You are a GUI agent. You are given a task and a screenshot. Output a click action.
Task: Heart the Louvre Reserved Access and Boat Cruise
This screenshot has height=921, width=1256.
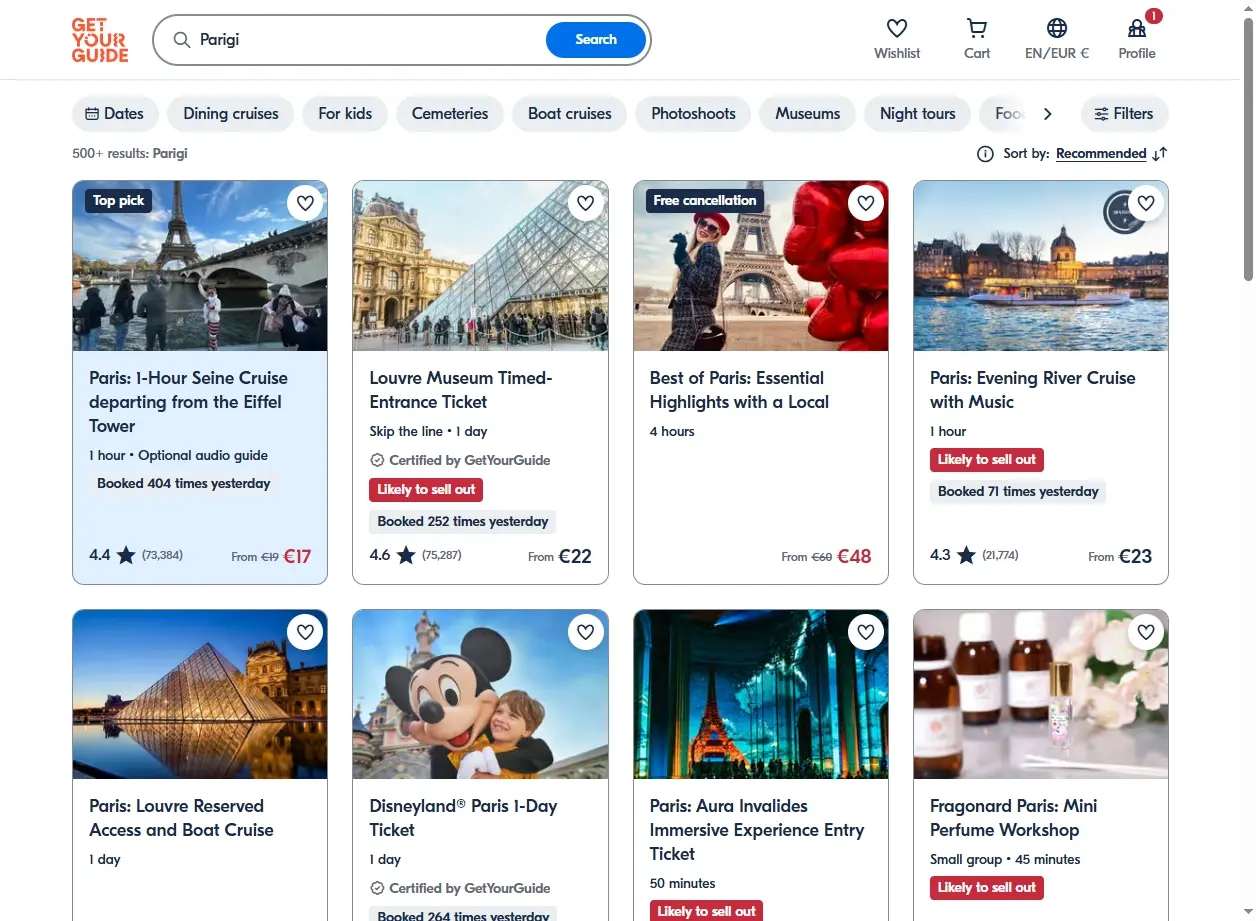tap(306, 632)
